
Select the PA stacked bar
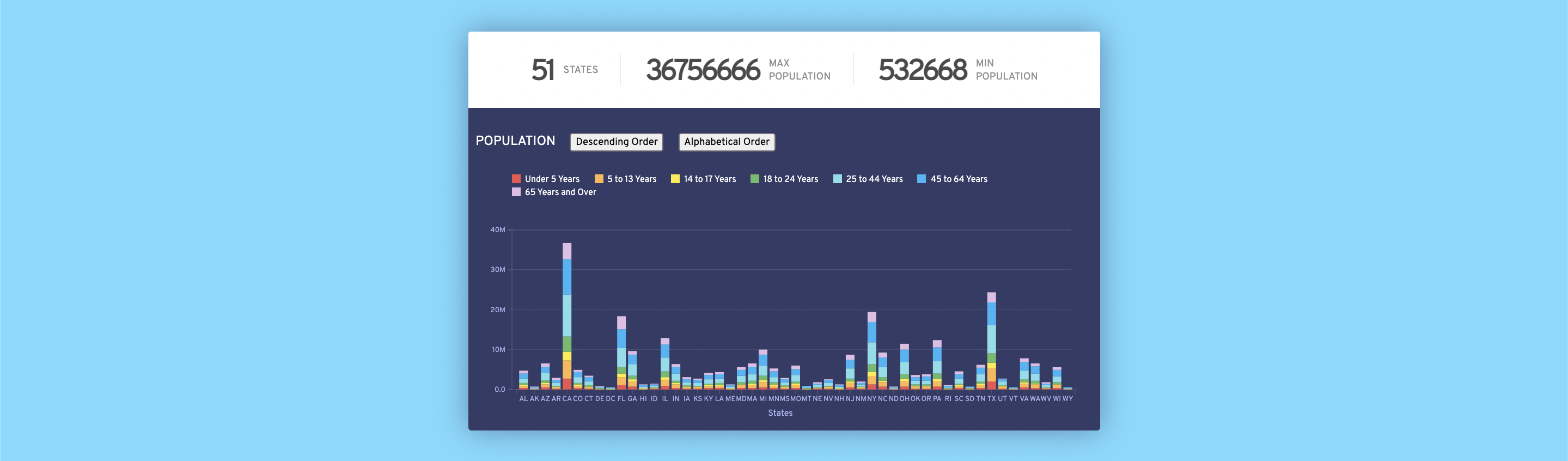pos(937,365)
